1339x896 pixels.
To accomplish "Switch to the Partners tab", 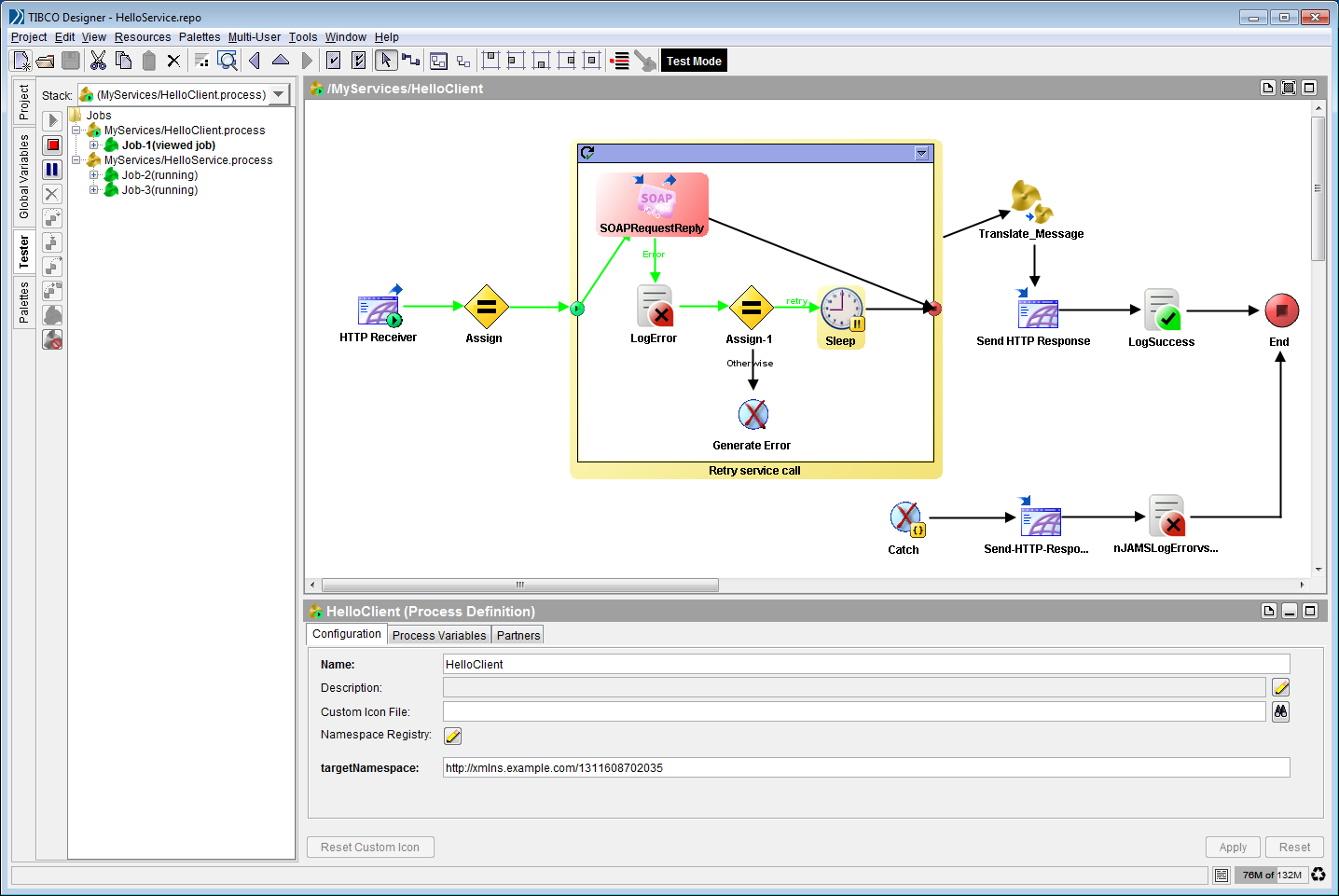I will (518, 635).
